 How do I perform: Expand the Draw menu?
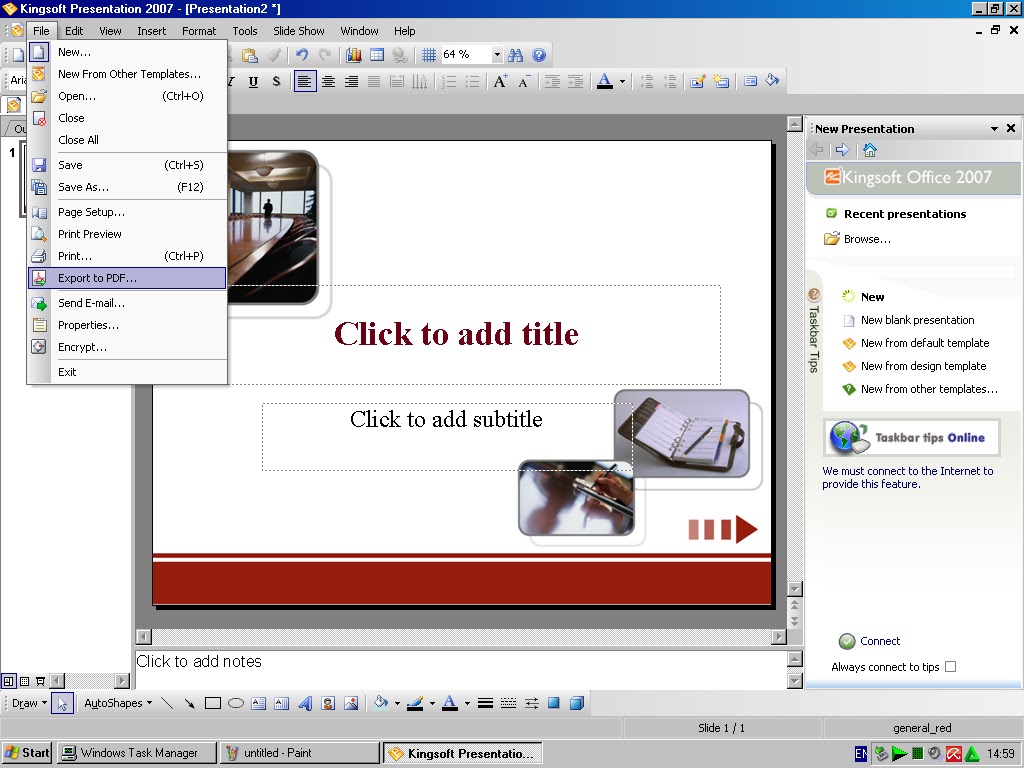click(25, 702)
